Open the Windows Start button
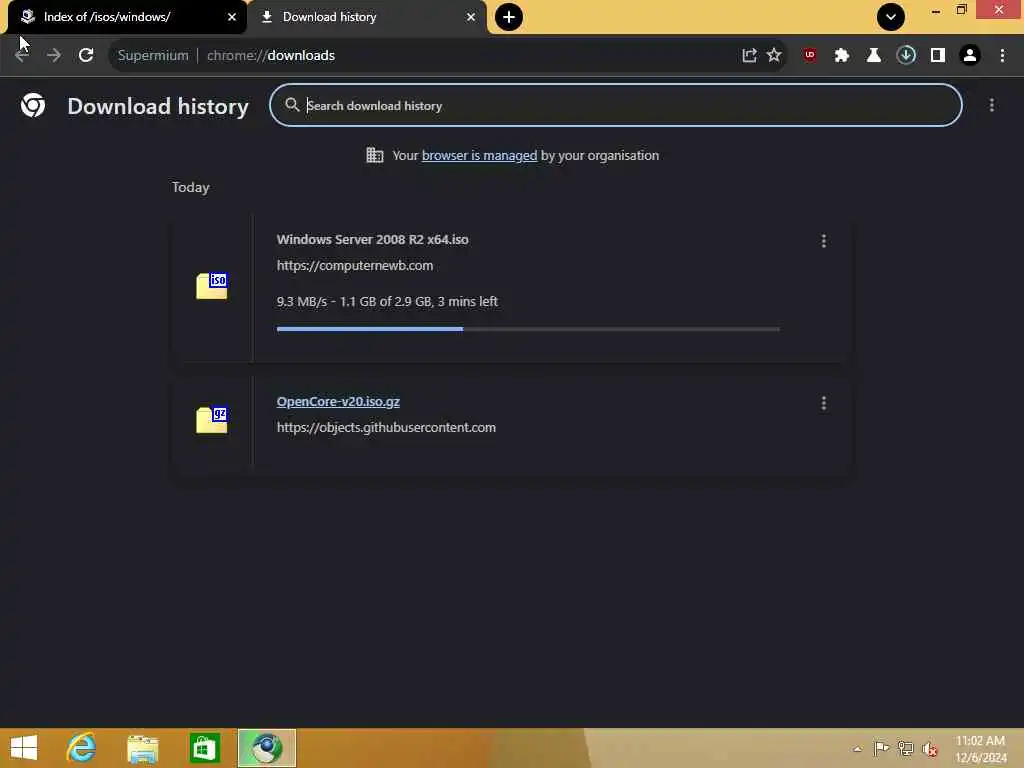1024x768 pixels. 24,748
